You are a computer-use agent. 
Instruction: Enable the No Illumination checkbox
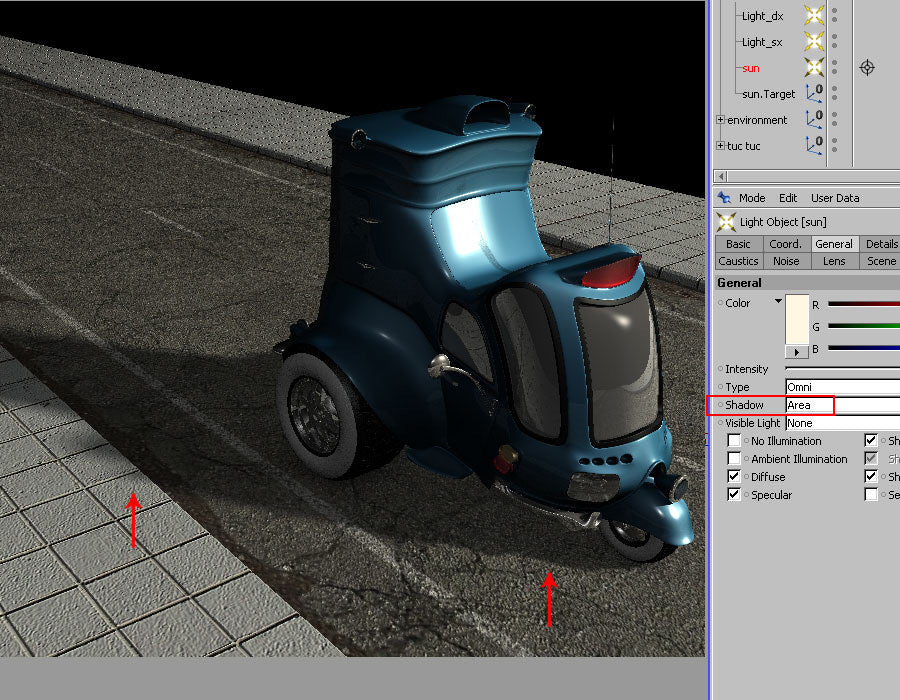tap(734, 440)
